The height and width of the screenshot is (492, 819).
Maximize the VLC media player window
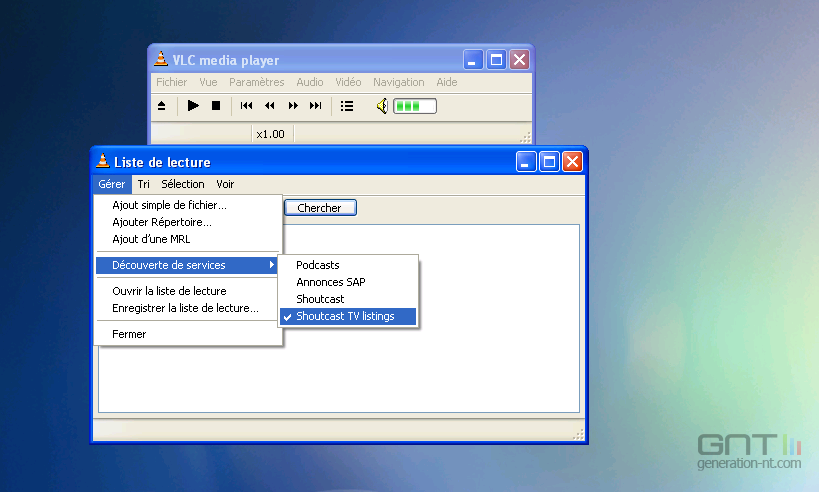click(496, 60)
